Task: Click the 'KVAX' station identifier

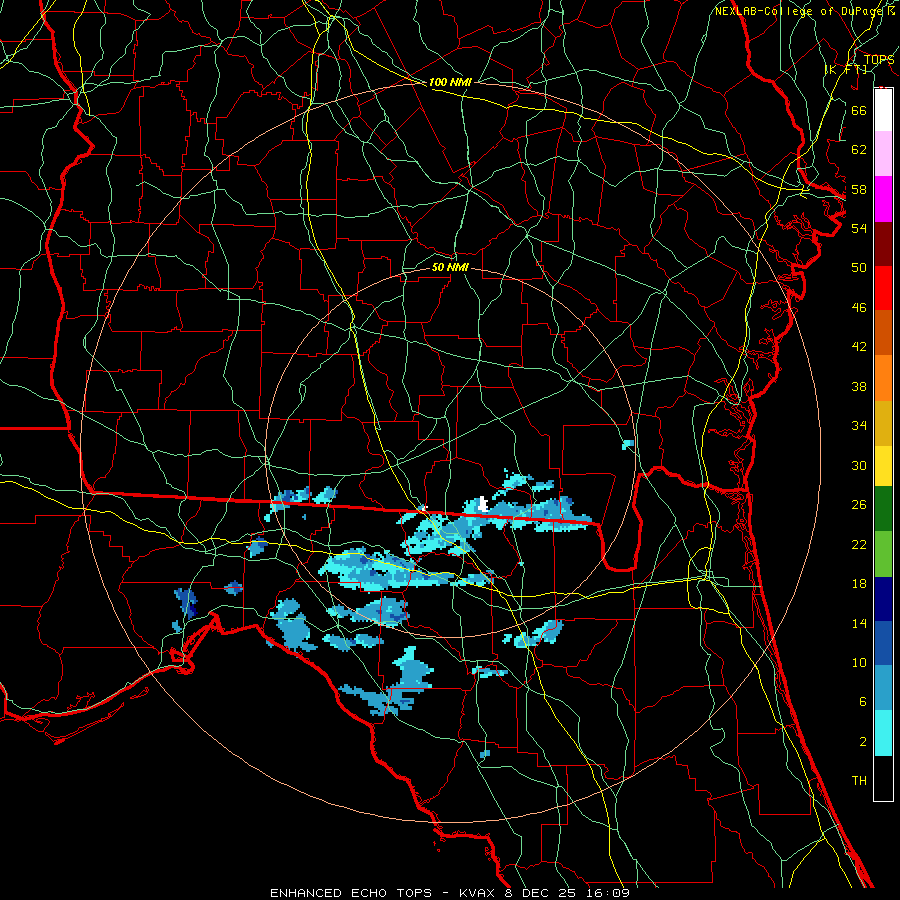Action: pos(476,893)
